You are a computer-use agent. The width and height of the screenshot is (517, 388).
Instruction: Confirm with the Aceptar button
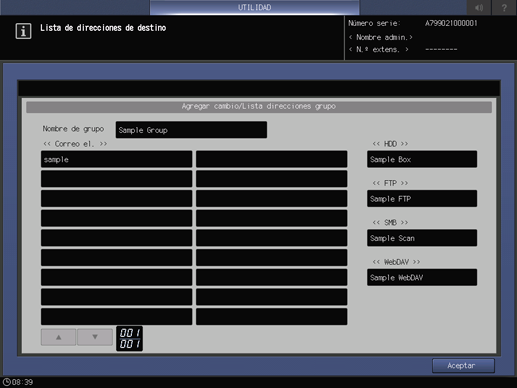pyautogui.click(x=463, y=366)
